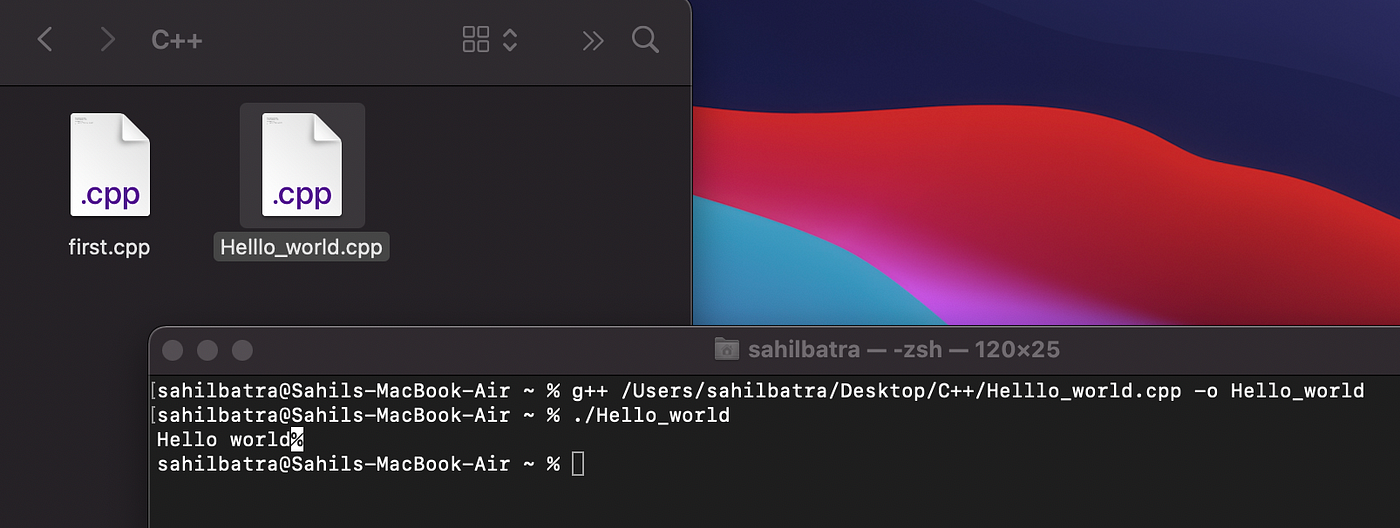
Task: Switch Finder to icon grid view
Action: point(476,40)
